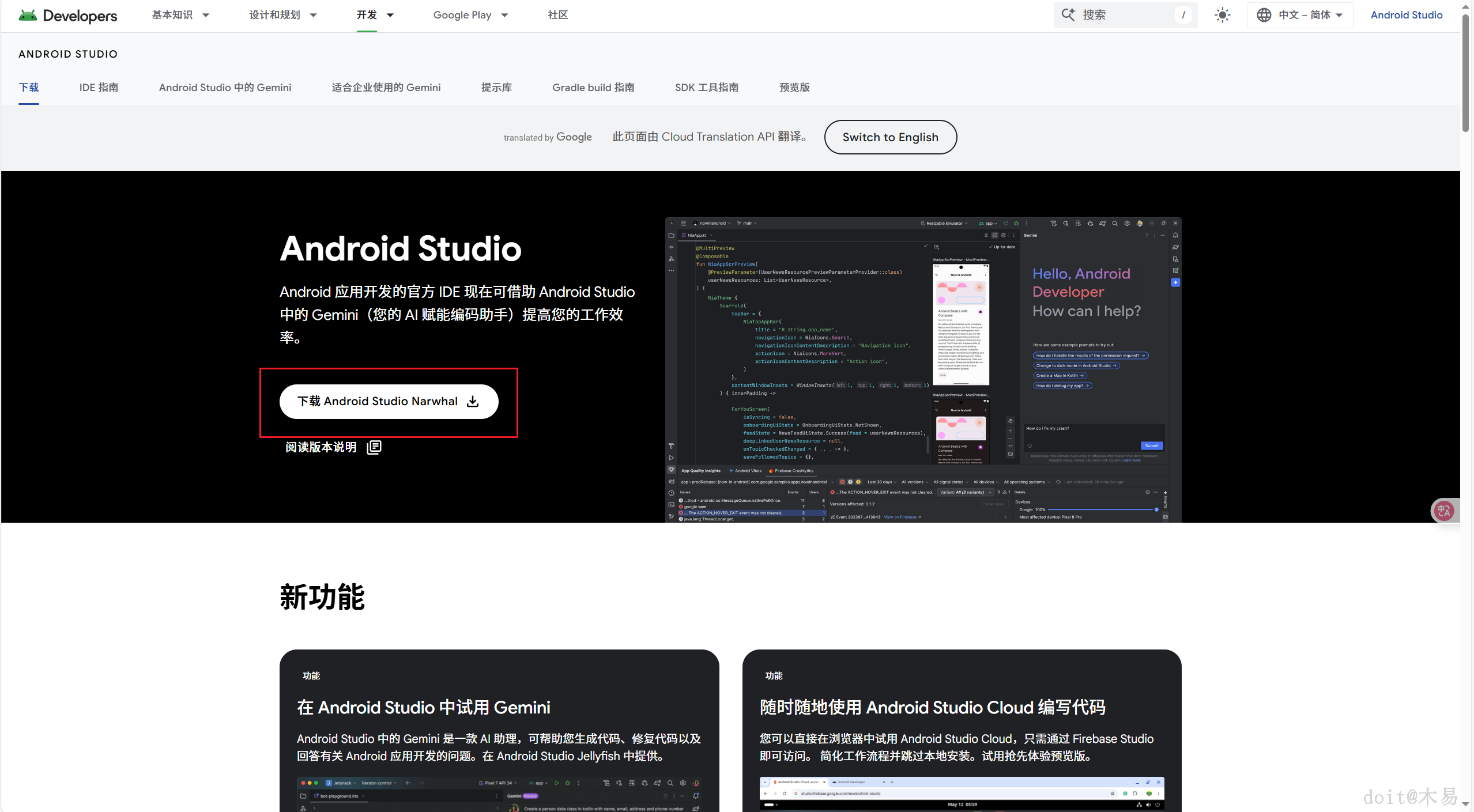Click the 阅读版本说明 link
Viewport: 1474px width, 812px height.
321,447
